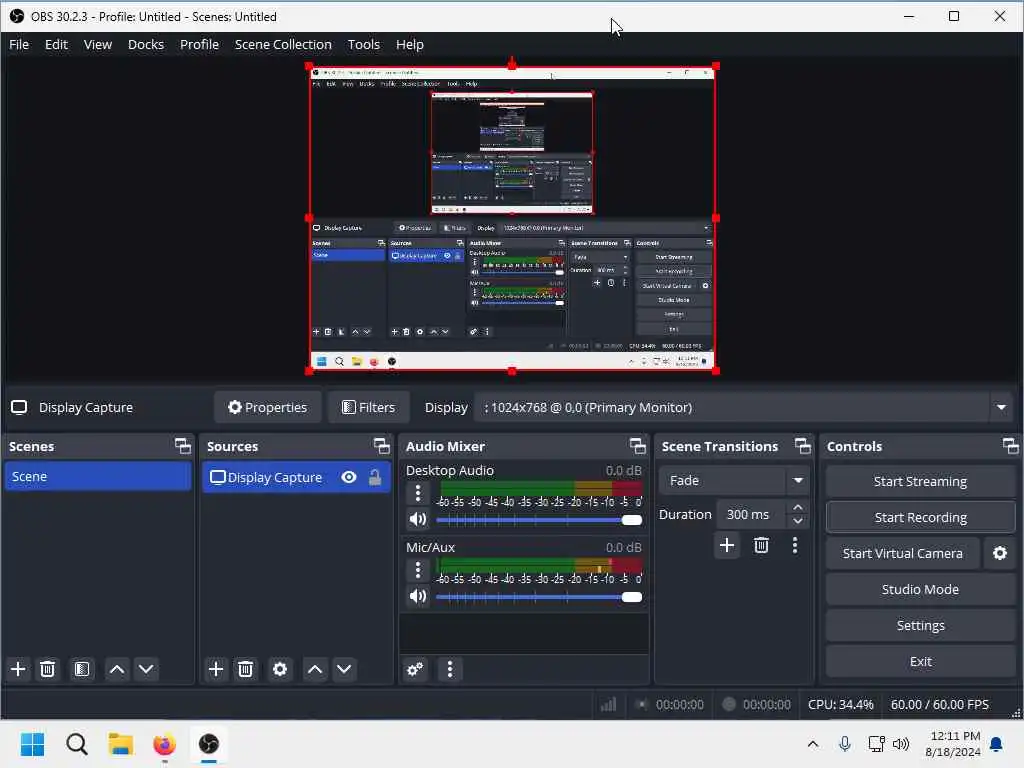Click Start Virtual Camera button
The height and width of the screenshot is (768, 1024).
[903, 553]
